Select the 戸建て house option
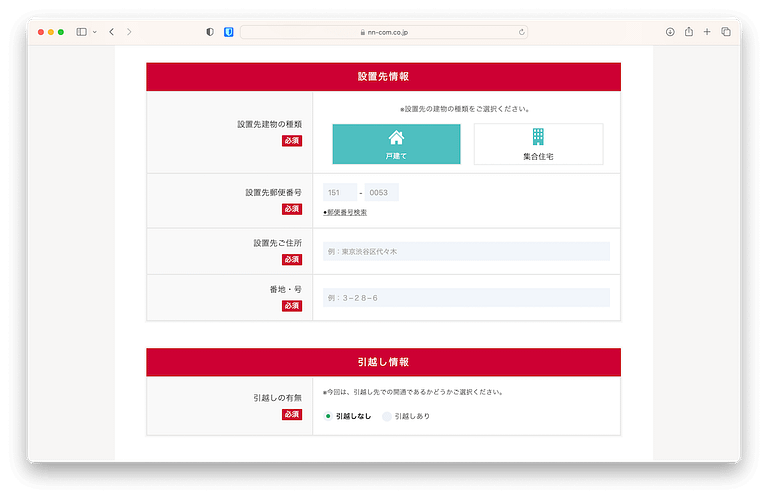768x499 pixels. (396, 144)
